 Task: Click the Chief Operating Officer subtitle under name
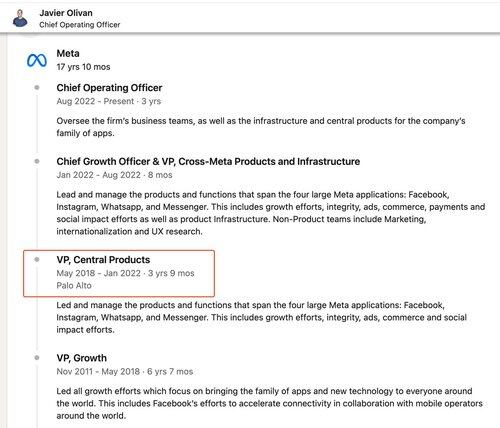point(80,25)
